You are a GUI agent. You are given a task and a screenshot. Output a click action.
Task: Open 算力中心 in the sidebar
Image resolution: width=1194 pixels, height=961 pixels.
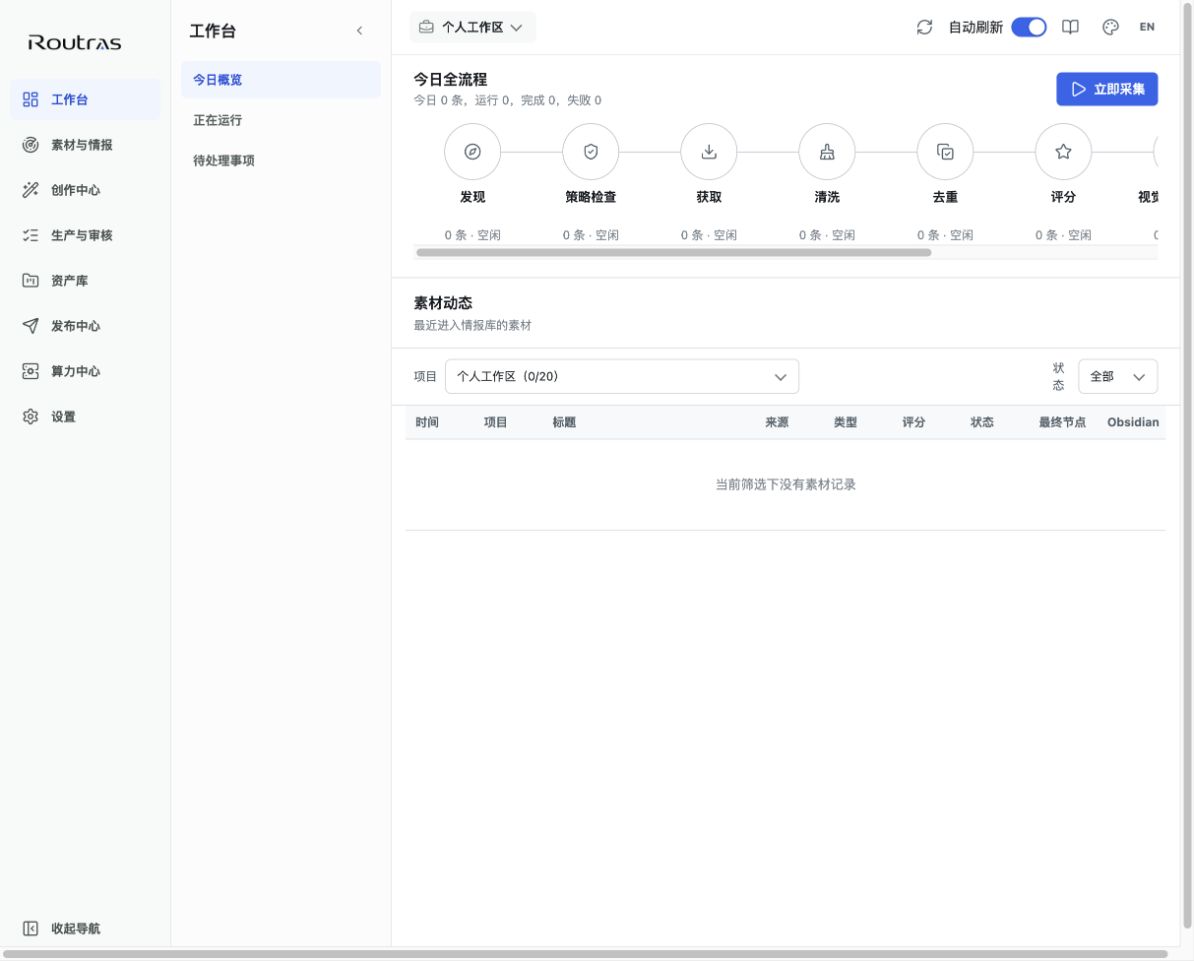pyautogui.click(x=85, y=371)
